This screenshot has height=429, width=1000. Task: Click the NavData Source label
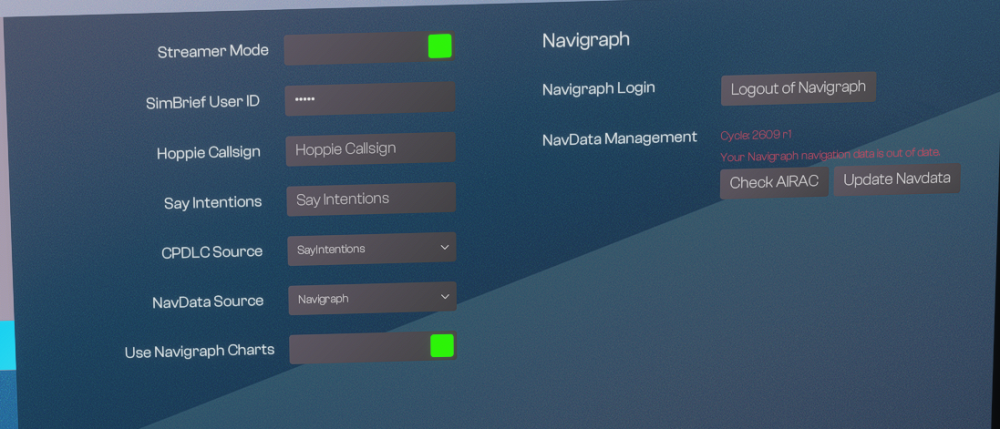pos(208,302)
